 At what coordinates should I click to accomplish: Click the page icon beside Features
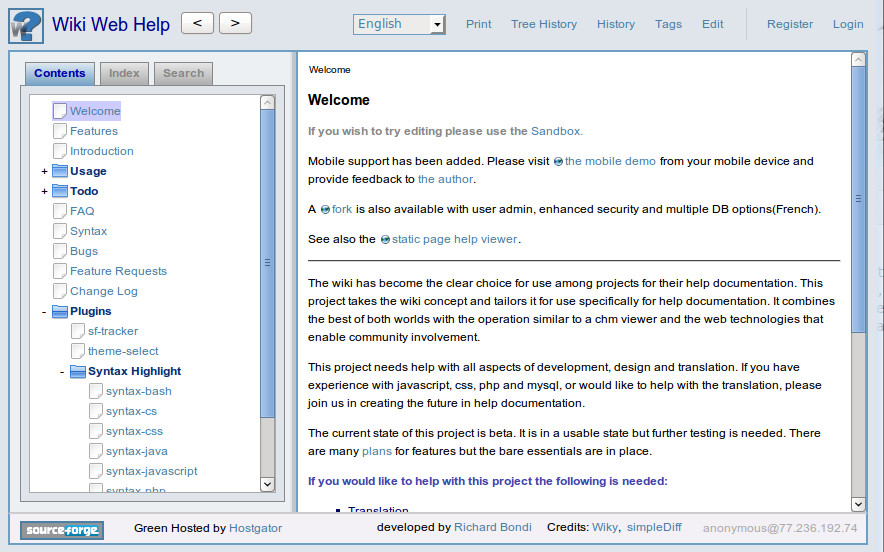coord(60,131)
